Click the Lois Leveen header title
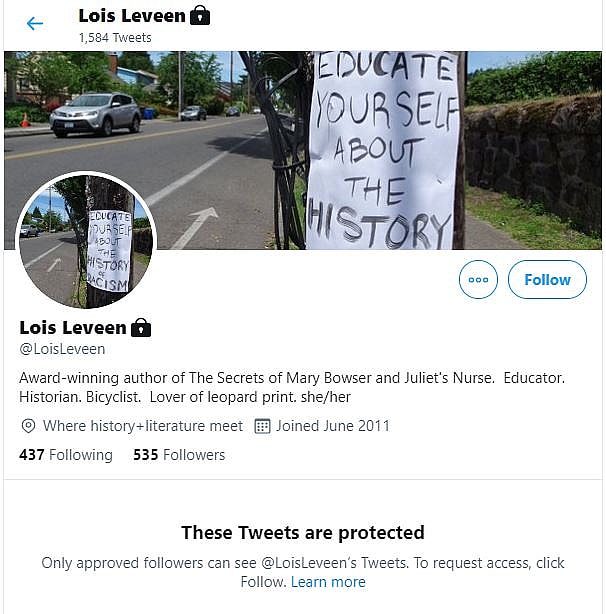 [132, 16]
